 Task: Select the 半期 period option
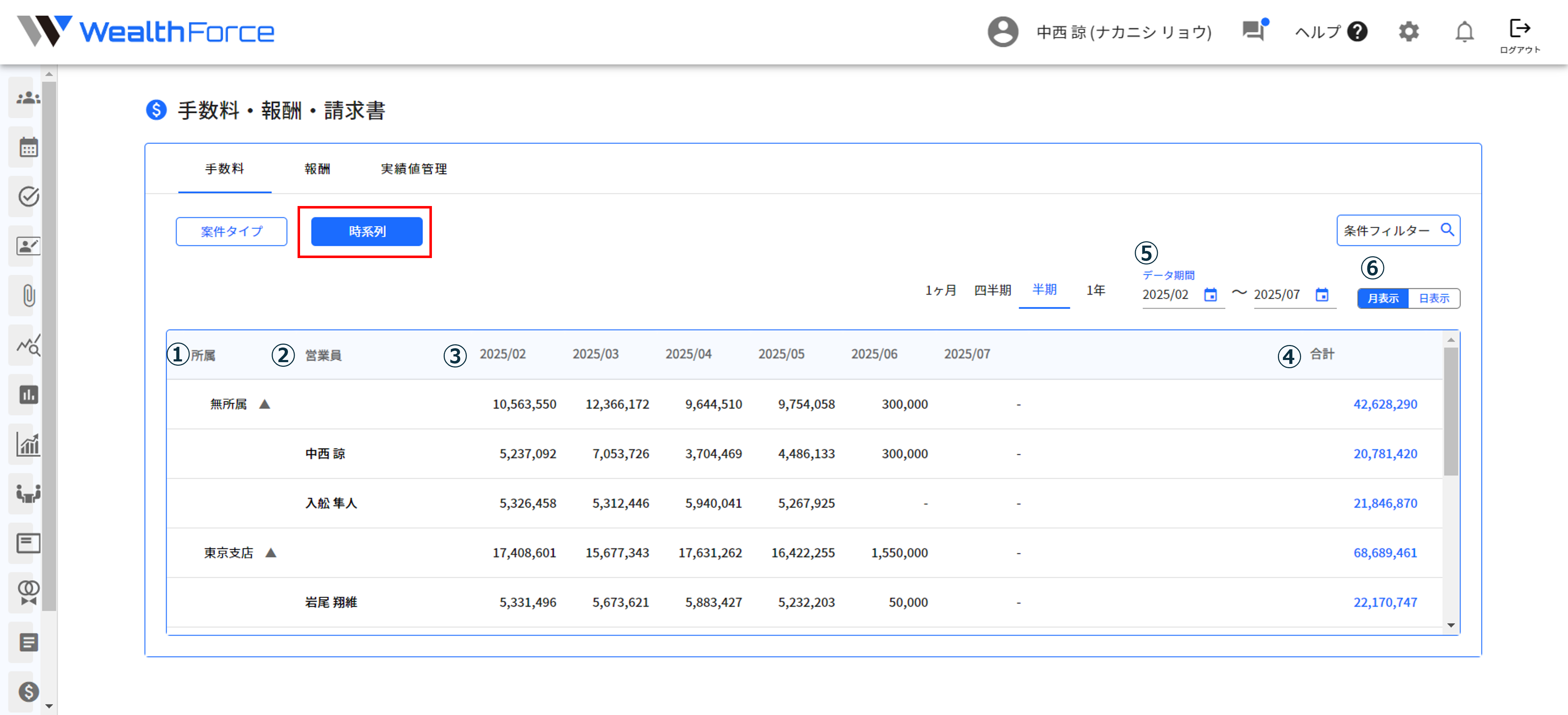tap(1045, 290)
